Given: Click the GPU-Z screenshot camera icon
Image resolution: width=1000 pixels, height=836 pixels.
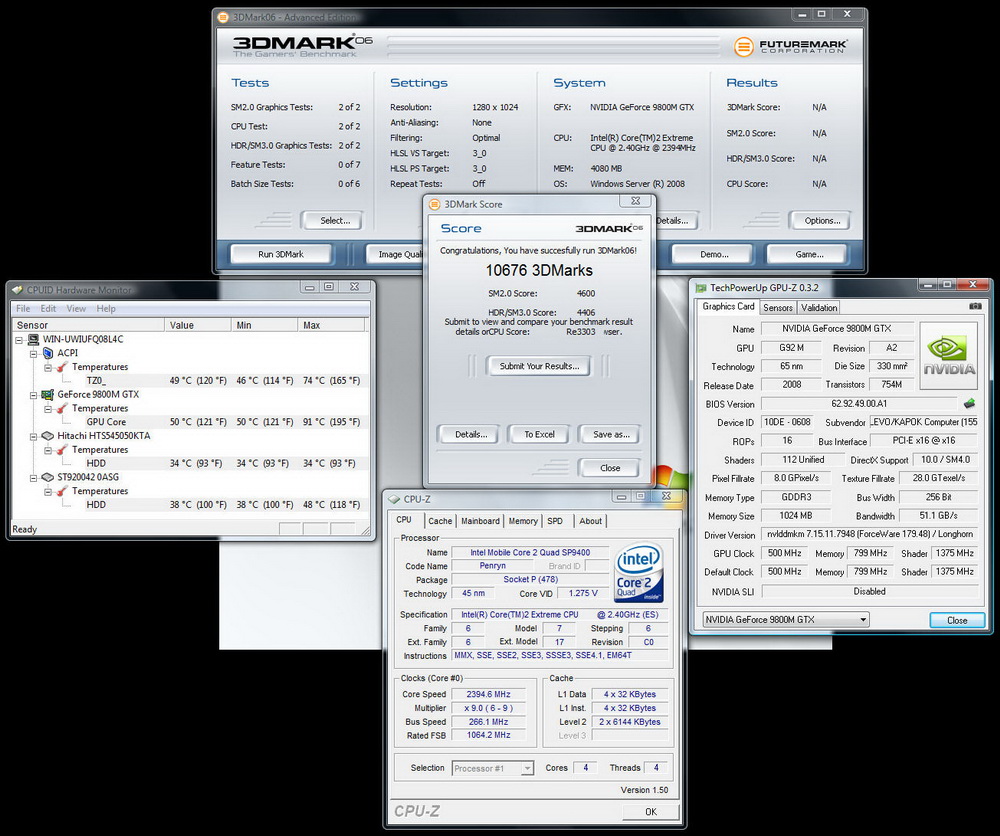Looking at the screenshot, I should pos(975,306).
